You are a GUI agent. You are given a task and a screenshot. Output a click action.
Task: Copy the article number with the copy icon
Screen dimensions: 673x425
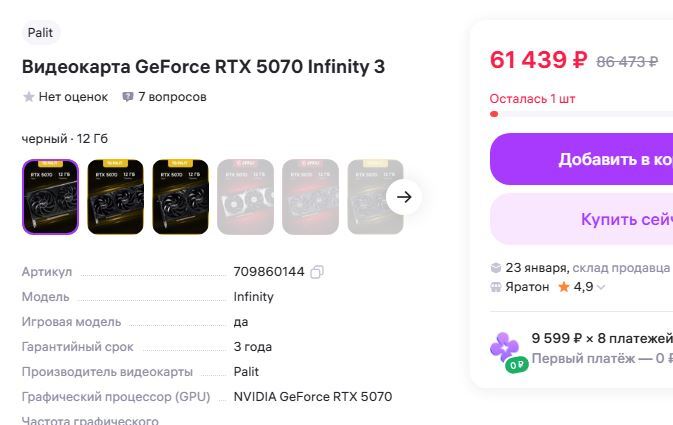pos(317,272)
